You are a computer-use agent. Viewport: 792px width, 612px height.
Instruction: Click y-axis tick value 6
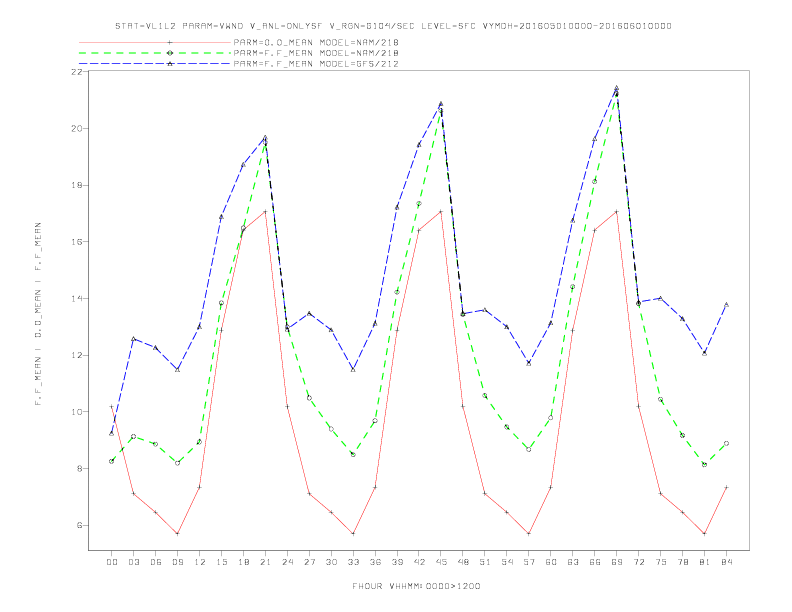(80, 525)
